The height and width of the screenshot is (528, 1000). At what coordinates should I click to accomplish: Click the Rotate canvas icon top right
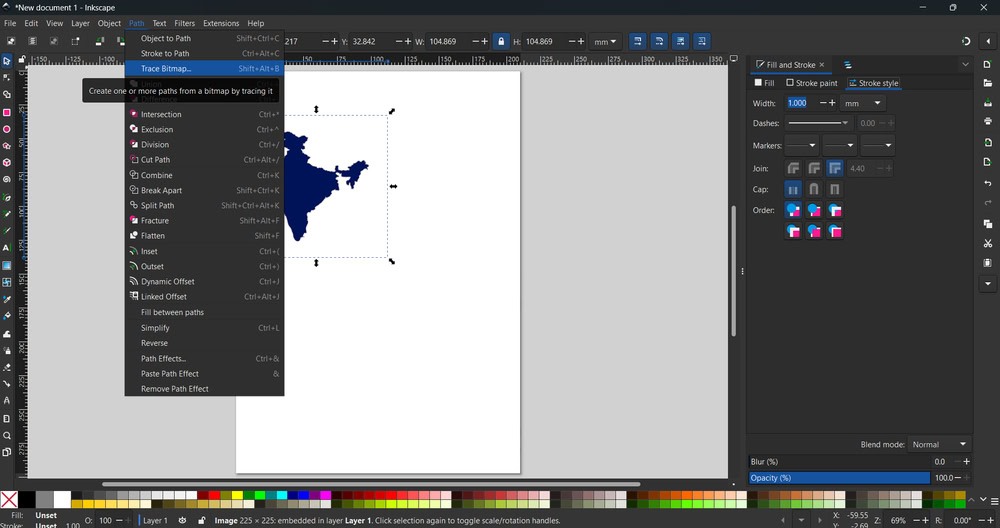pyautogui.click(x=966, y=41)
